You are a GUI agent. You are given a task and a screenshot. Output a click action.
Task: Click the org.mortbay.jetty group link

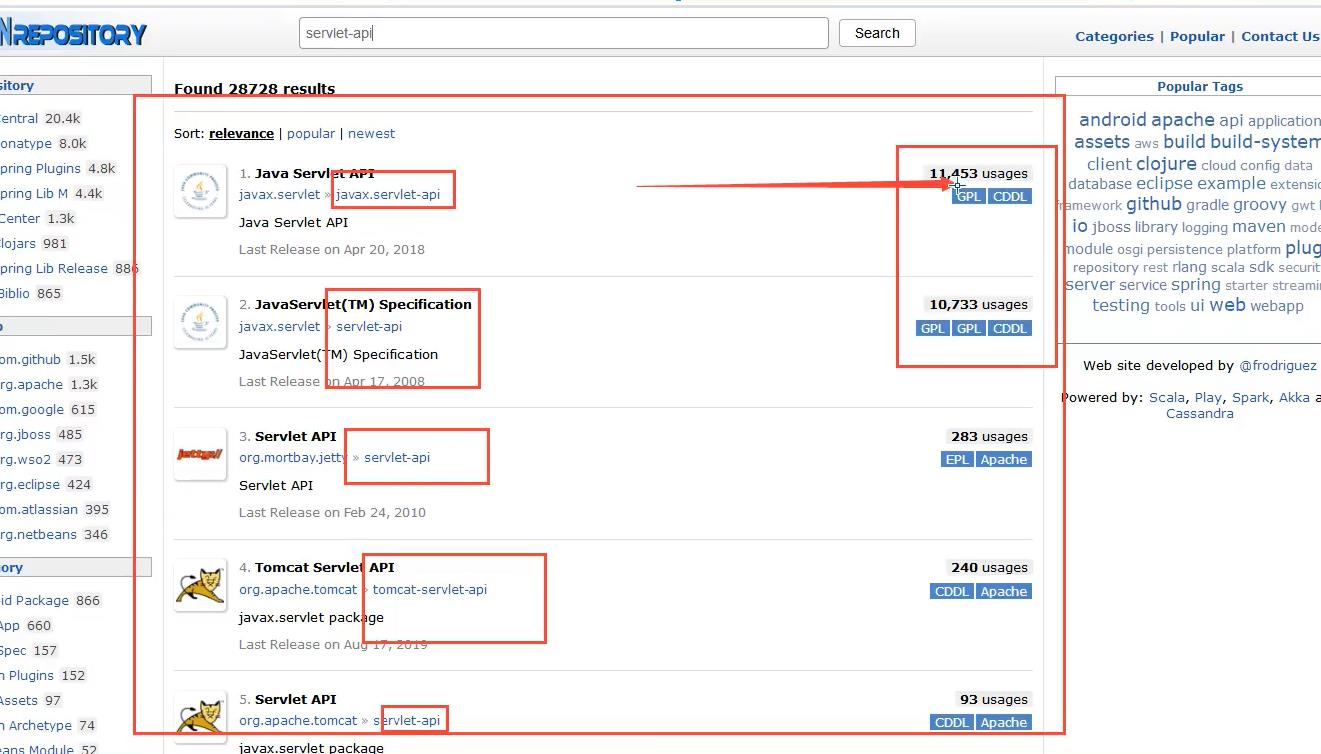point(293,457)
